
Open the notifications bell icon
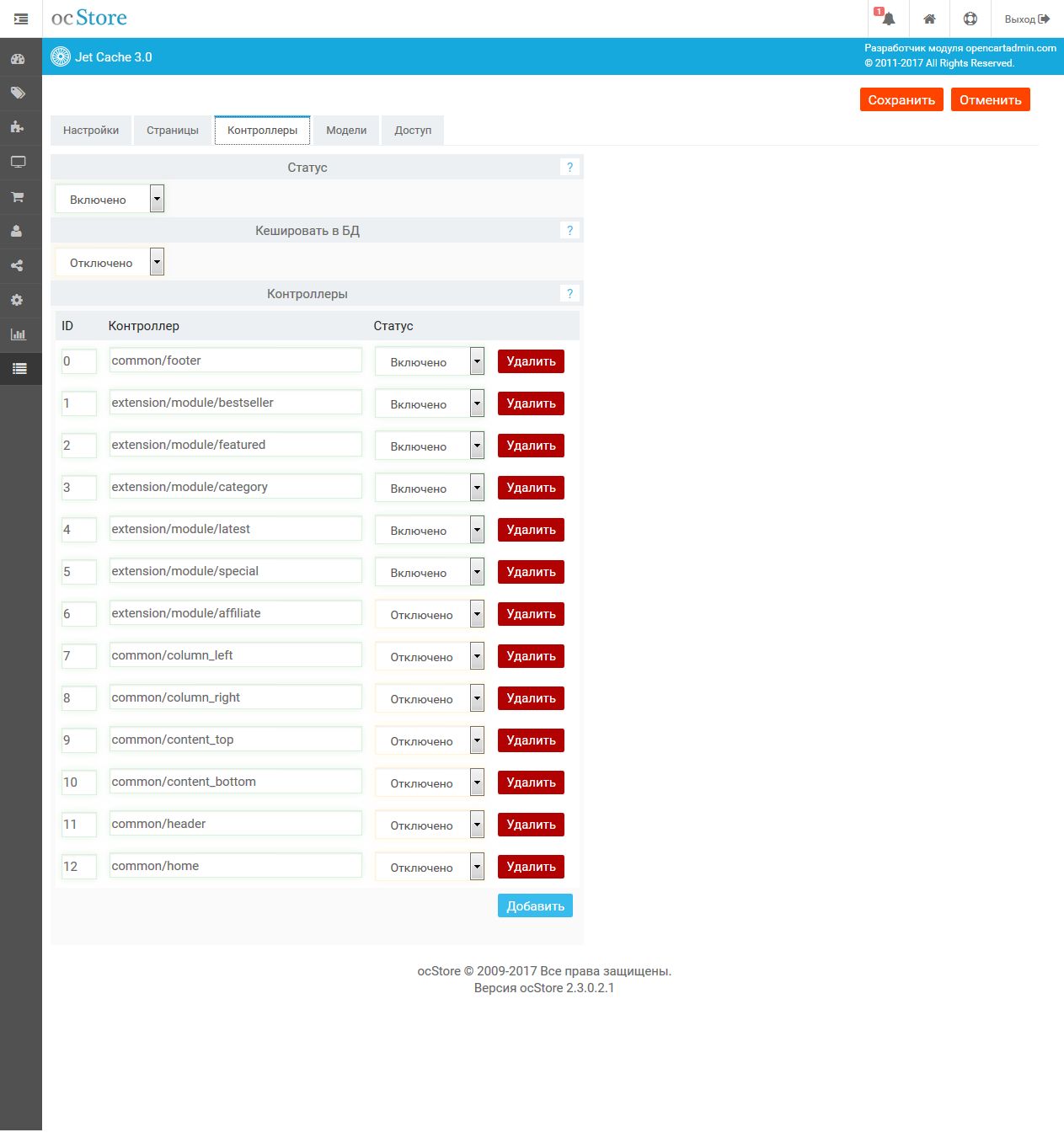click(888, 19)
